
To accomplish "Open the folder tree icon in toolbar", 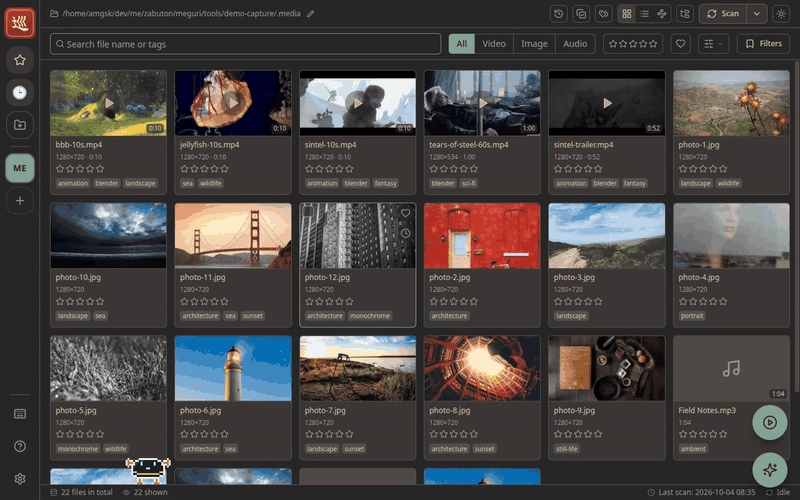I will tap(685, 14).
